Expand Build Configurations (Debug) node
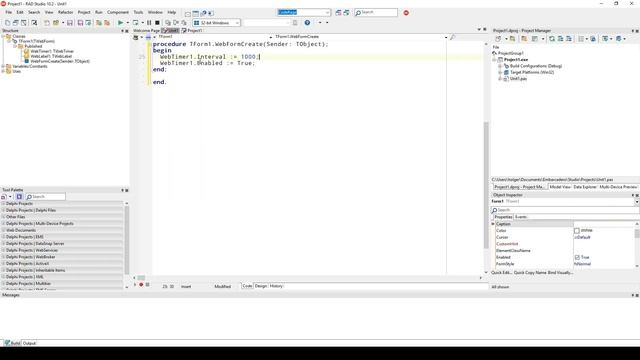 tap(500, 66)
